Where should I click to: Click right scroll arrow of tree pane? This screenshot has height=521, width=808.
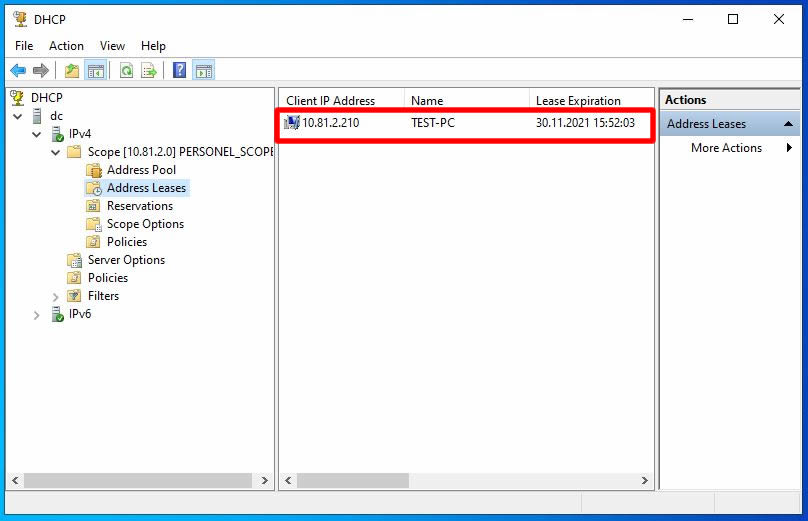click(264, 480)
